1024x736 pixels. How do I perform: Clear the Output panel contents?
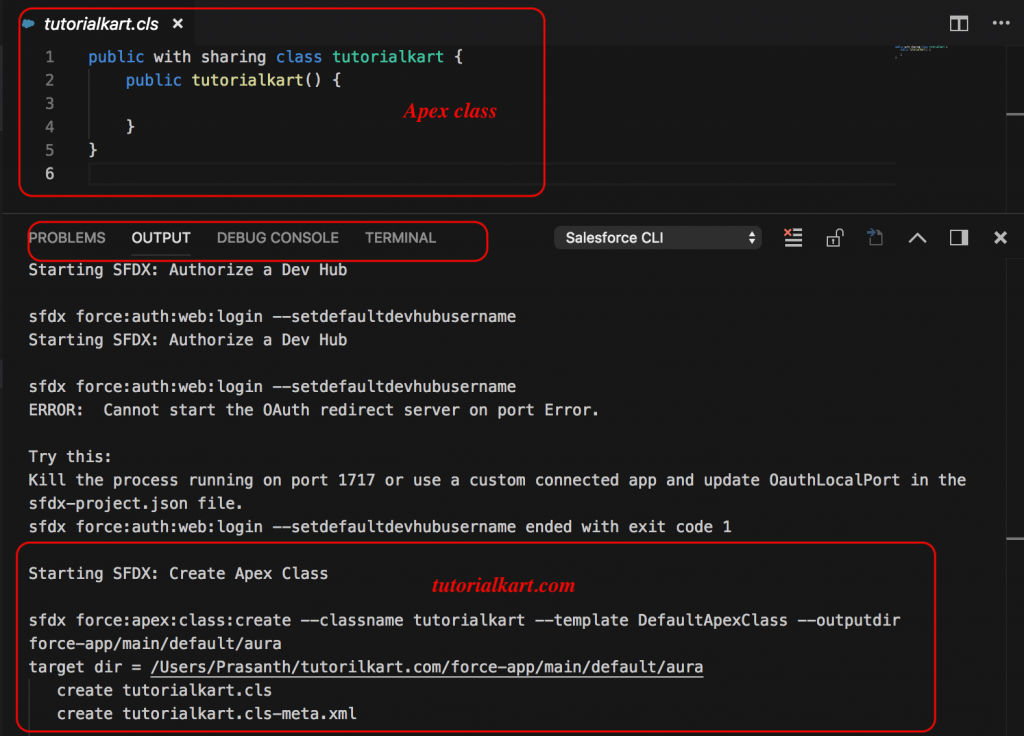click(794, 237)
